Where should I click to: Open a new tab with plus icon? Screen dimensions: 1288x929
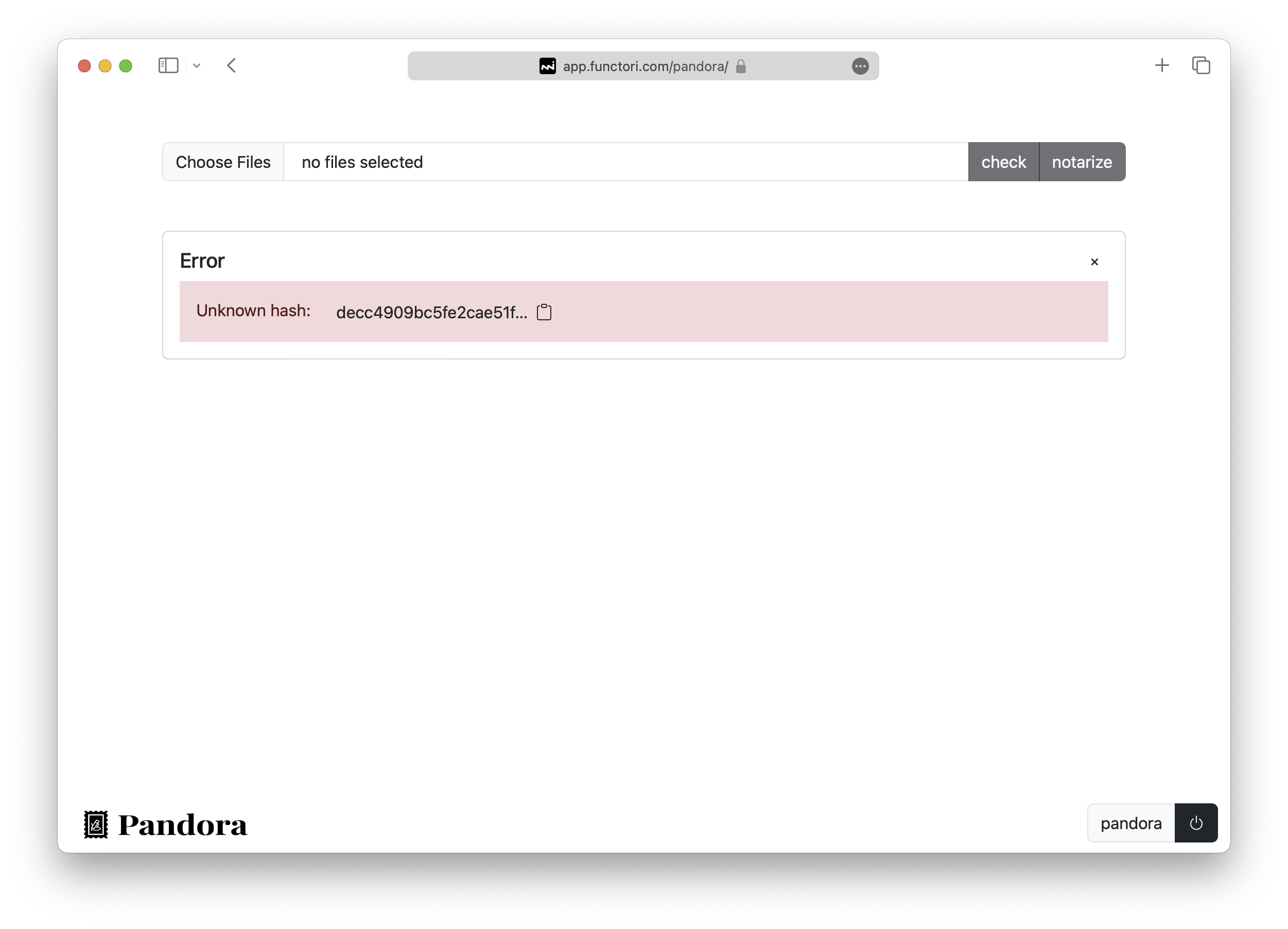[x=1161, y=66]
